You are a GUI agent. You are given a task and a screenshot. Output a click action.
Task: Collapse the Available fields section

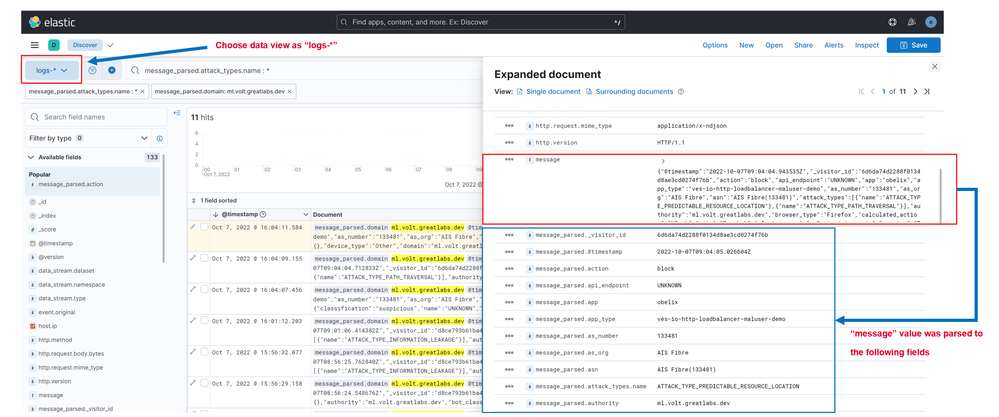pyautogui.click(x=31, y=157)
